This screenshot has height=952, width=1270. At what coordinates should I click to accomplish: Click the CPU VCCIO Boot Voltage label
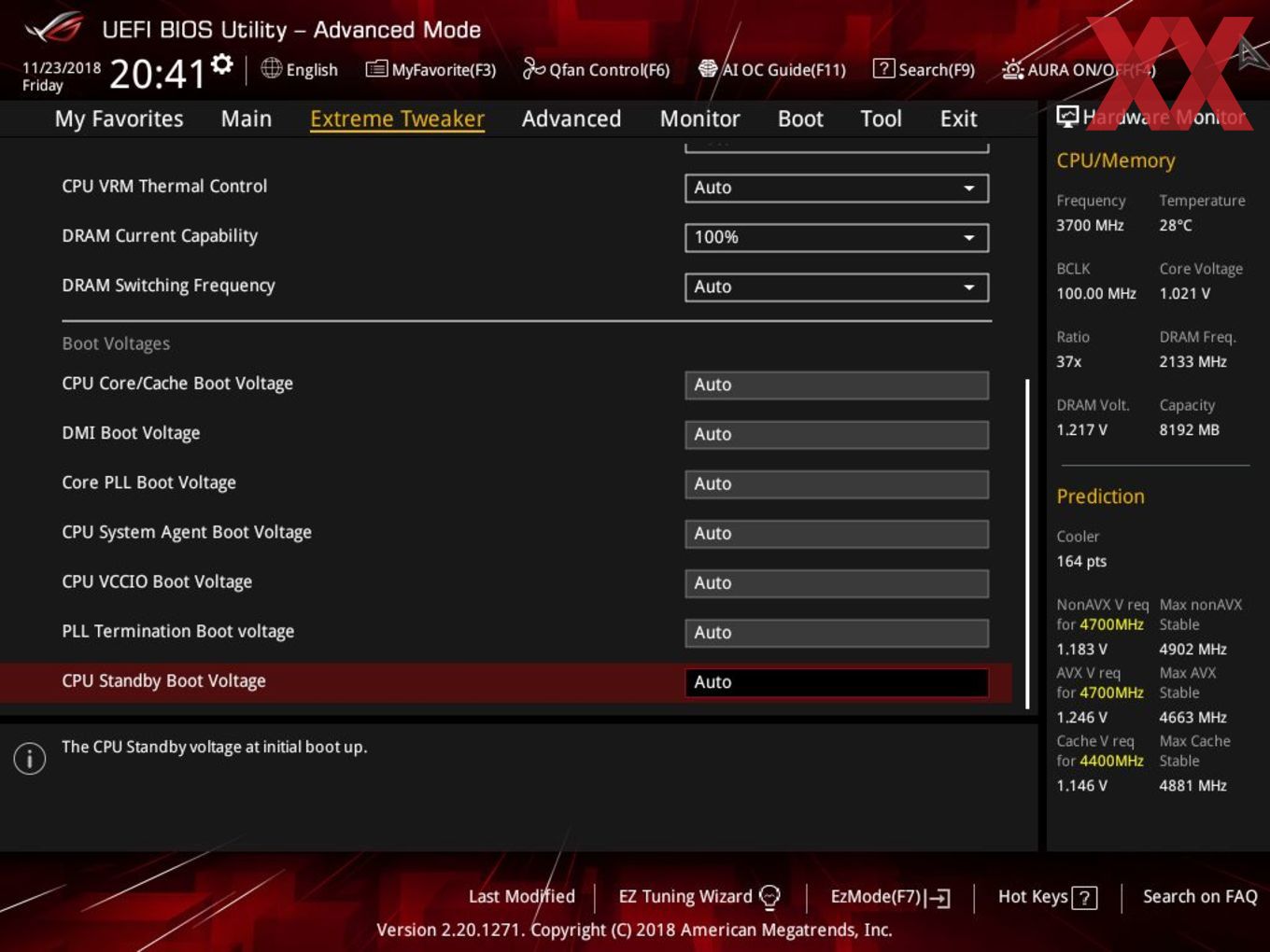tap(157, 581)
